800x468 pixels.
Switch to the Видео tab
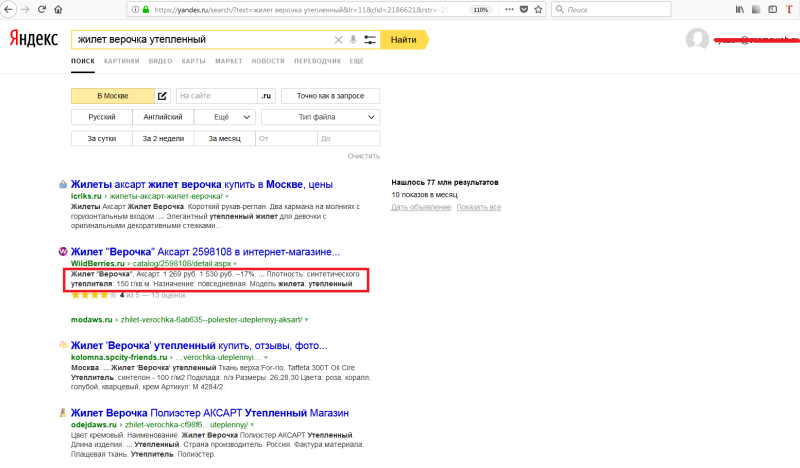pyautogui.click(x=160, y=61)
